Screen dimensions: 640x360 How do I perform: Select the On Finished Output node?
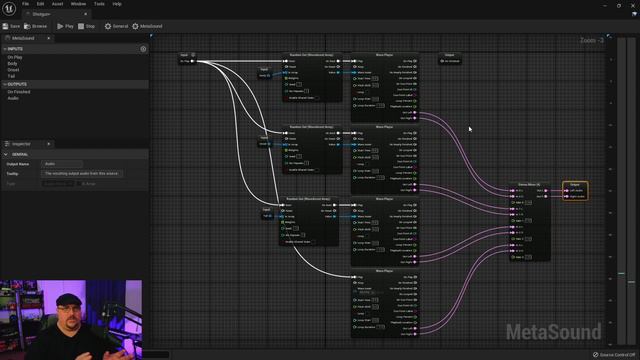click(449, 58)
